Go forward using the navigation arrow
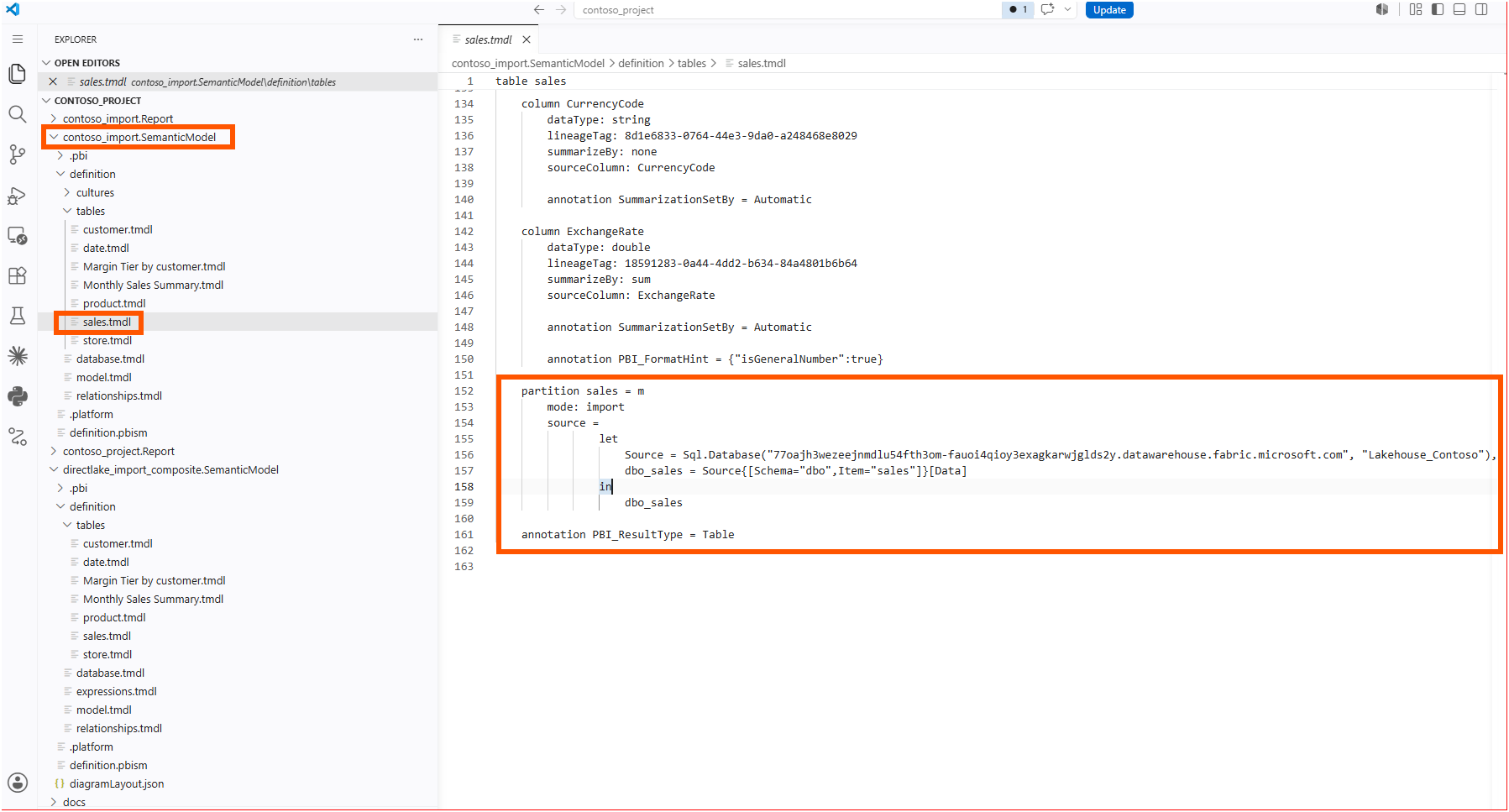 tap(561, 10)
